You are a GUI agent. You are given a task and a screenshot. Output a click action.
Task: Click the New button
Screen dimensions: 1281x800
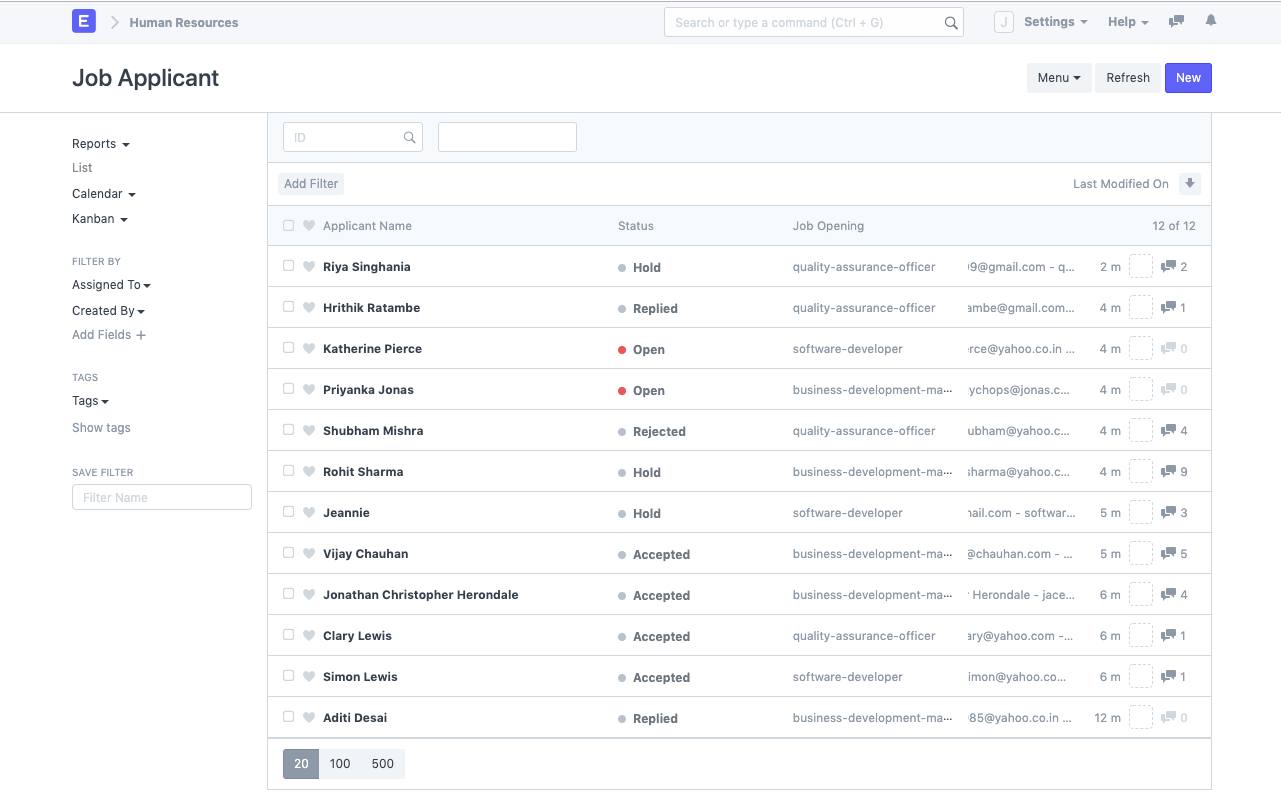(1188, 78)
